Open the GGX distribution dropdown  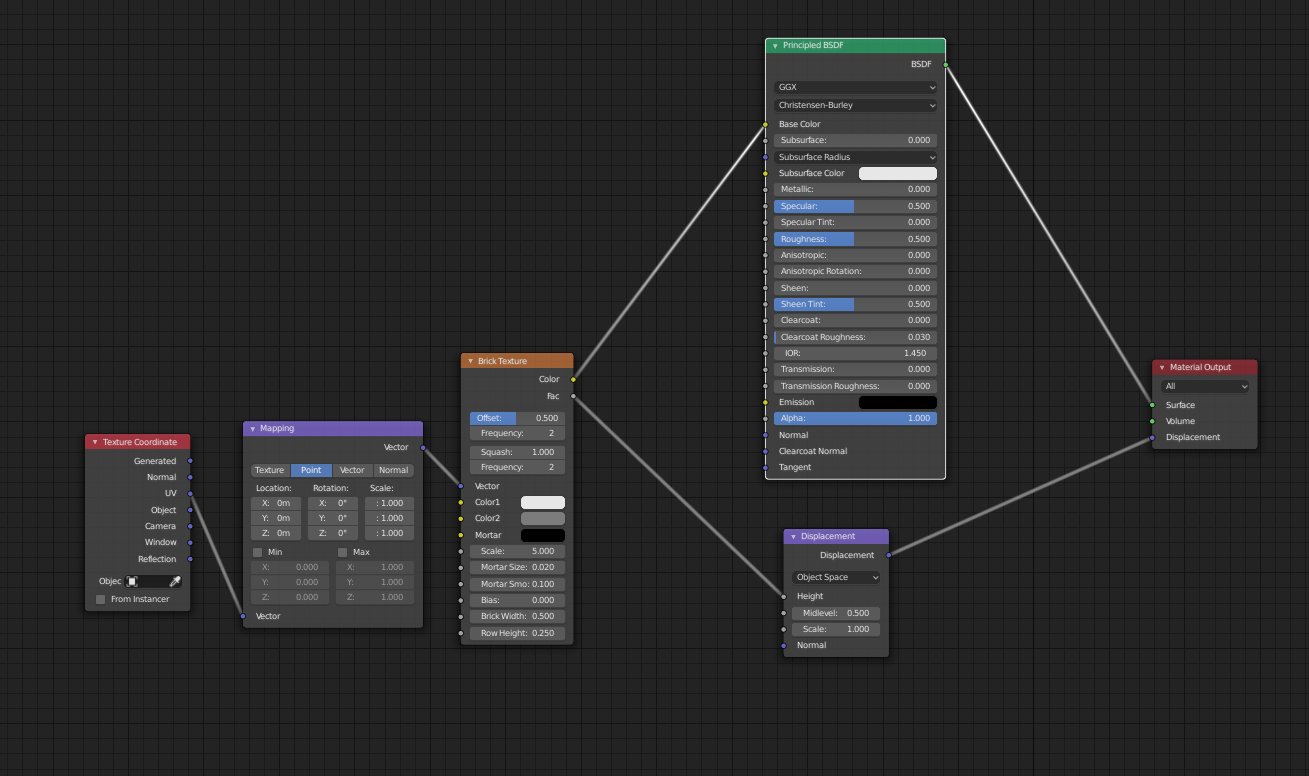854,87
